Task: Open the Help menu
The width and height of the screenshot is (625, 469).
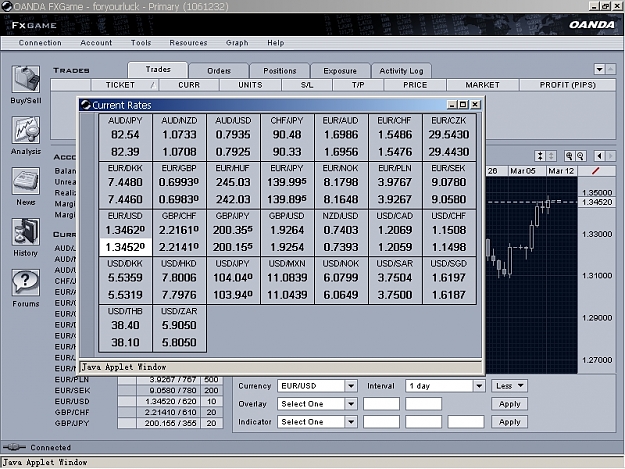Action: tap(276, 43)
